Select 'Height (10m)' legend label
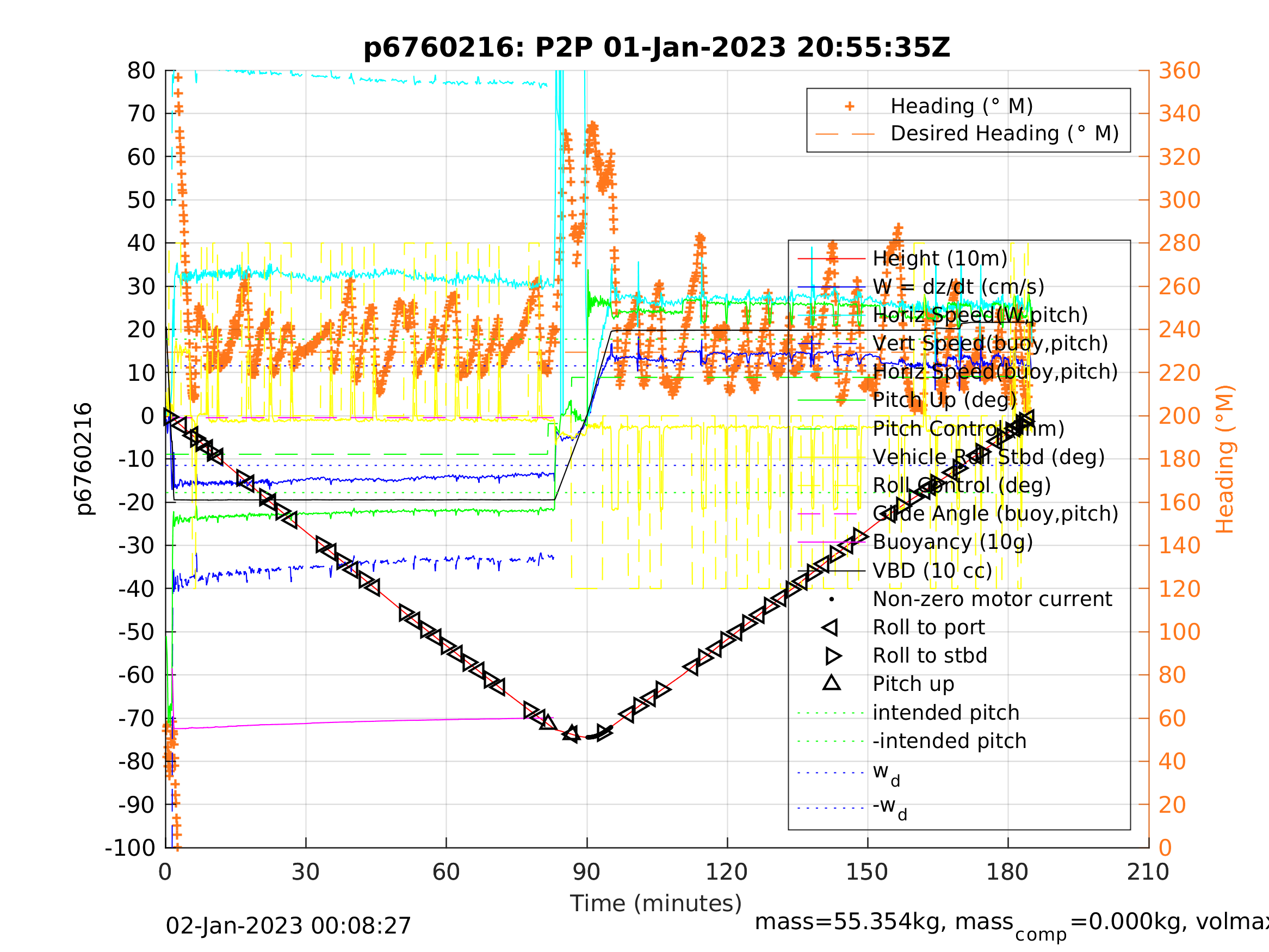This screenshot has width=1269, height=952. click(940, 259)
